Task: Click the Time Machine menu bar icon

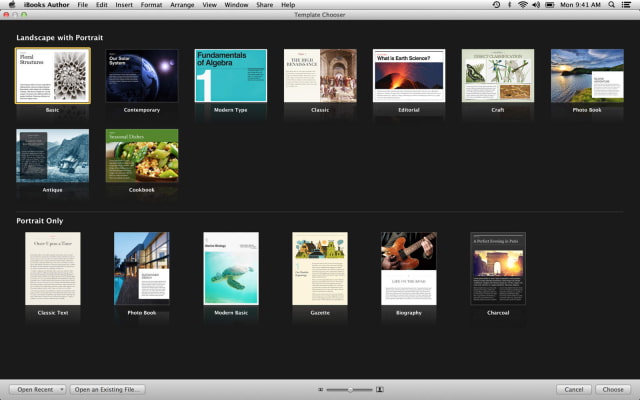Action: (x=497, y=5)
